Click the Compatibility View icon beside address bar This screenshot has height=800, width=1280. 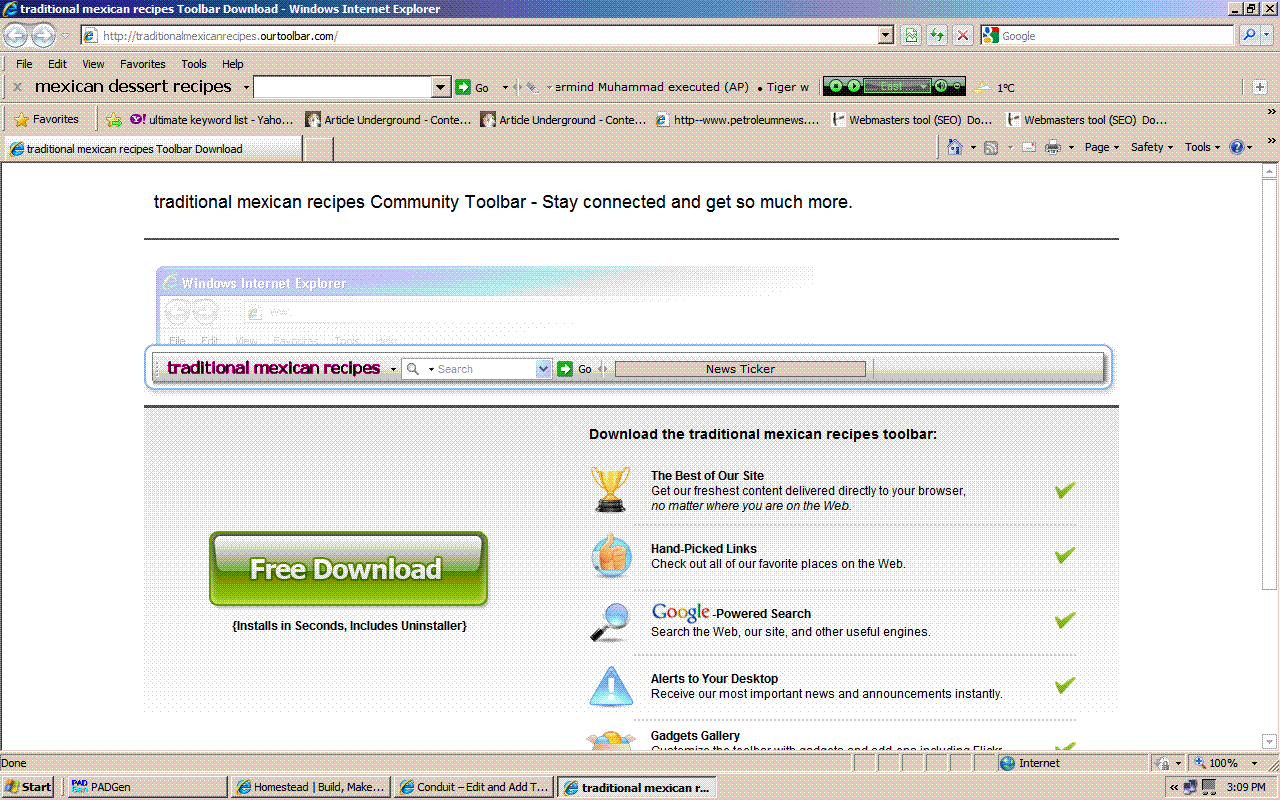click(911, 36)
